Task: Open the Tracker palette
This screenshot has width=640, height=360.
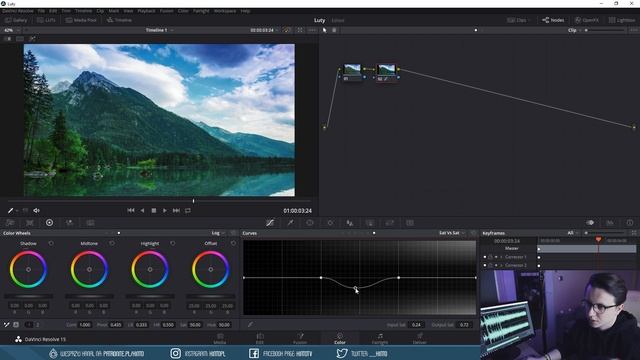Action: click(330, 223)
